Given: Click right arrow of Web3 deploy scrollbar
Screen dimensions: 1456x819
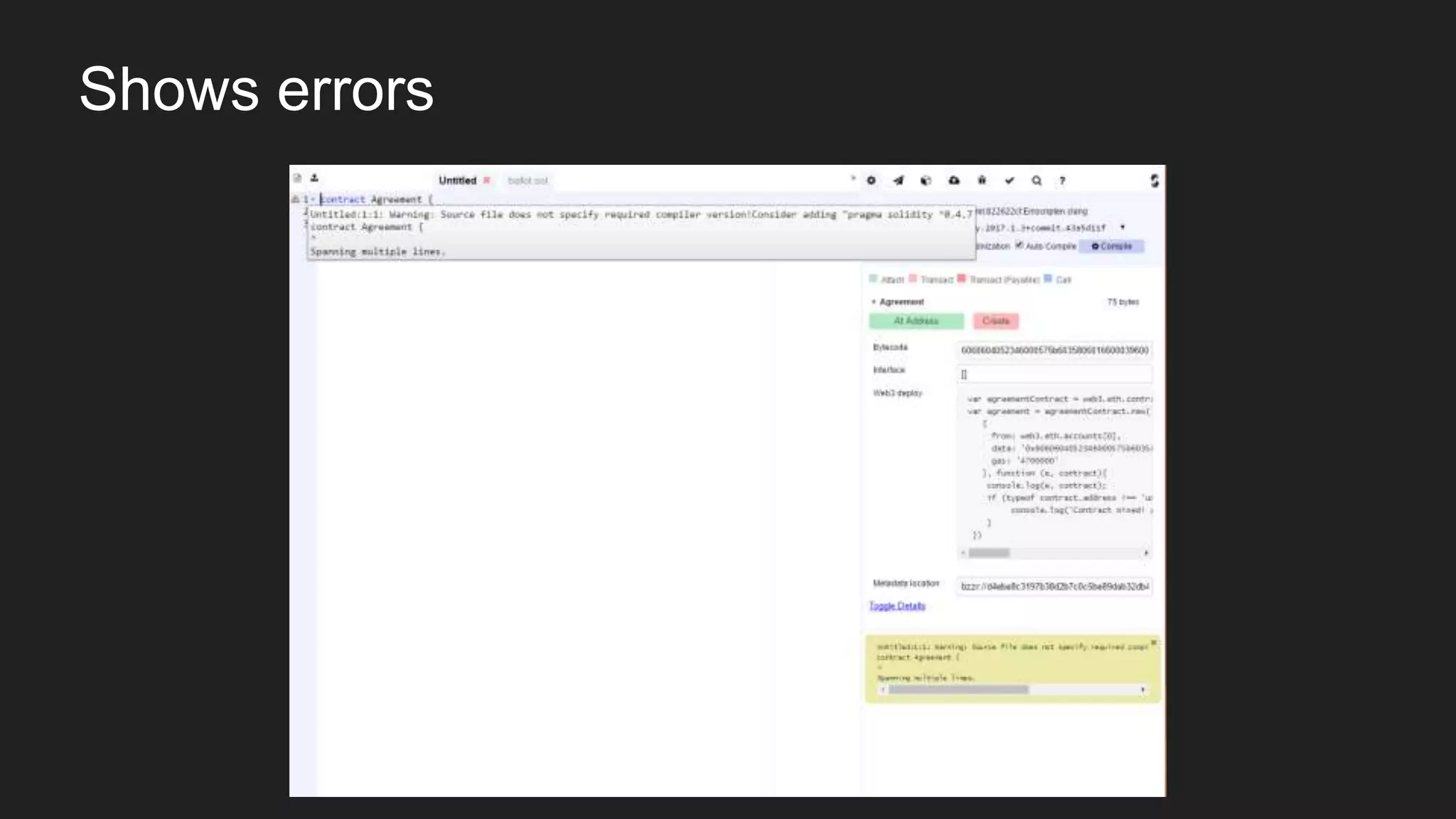Looking at the screenshot, I should click(x=1146, y=553).
